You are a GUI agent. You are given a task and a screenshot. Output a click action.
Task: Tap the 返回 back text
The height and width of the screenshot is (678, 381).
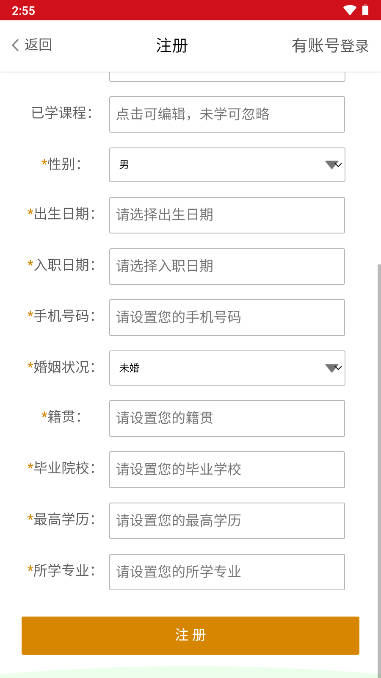tap(38, 45)
